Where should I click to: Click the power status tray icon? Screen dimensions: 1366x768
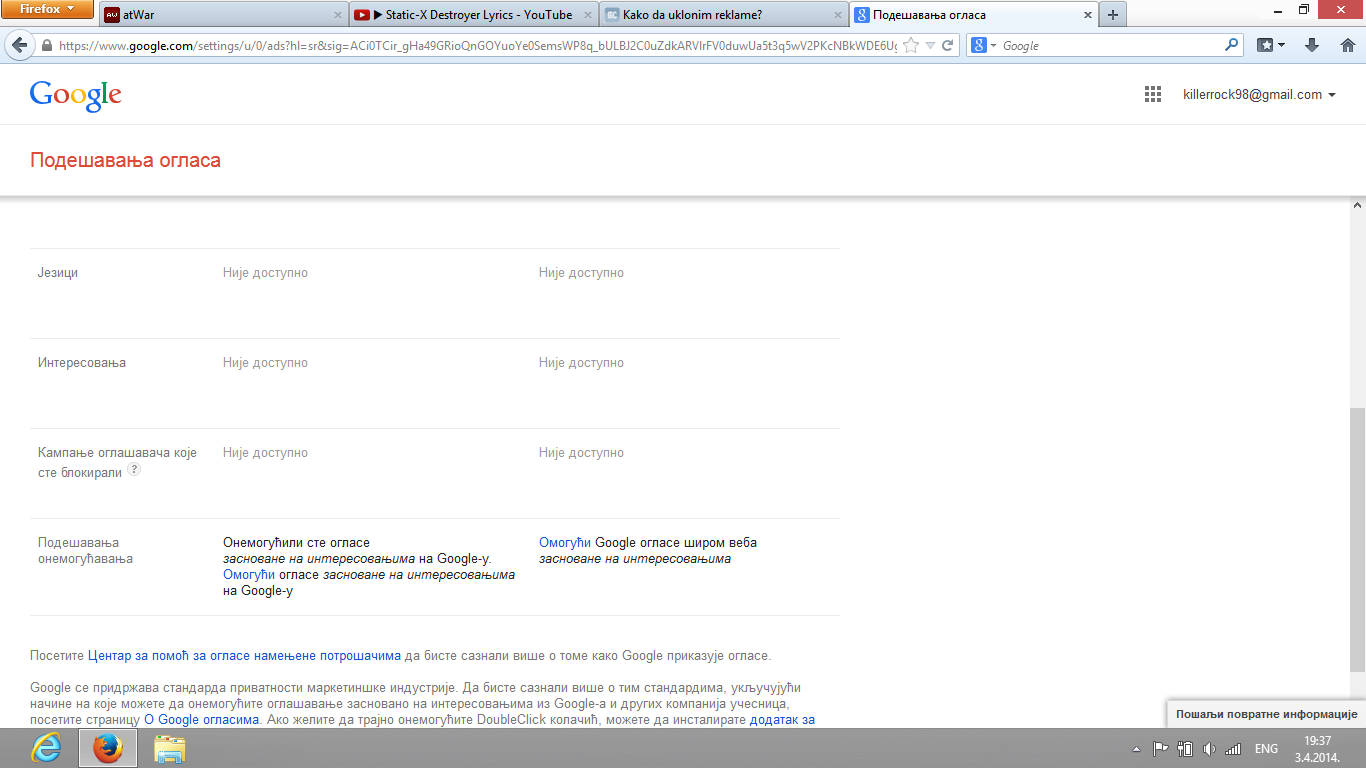1186,748
